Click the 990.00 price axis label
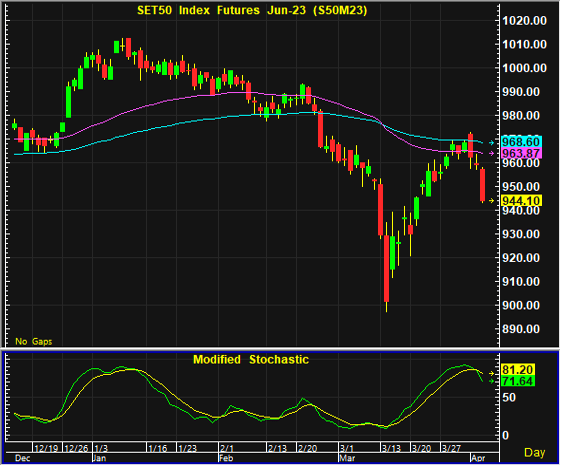The image size is (561, 466). [x=521, y=92]
